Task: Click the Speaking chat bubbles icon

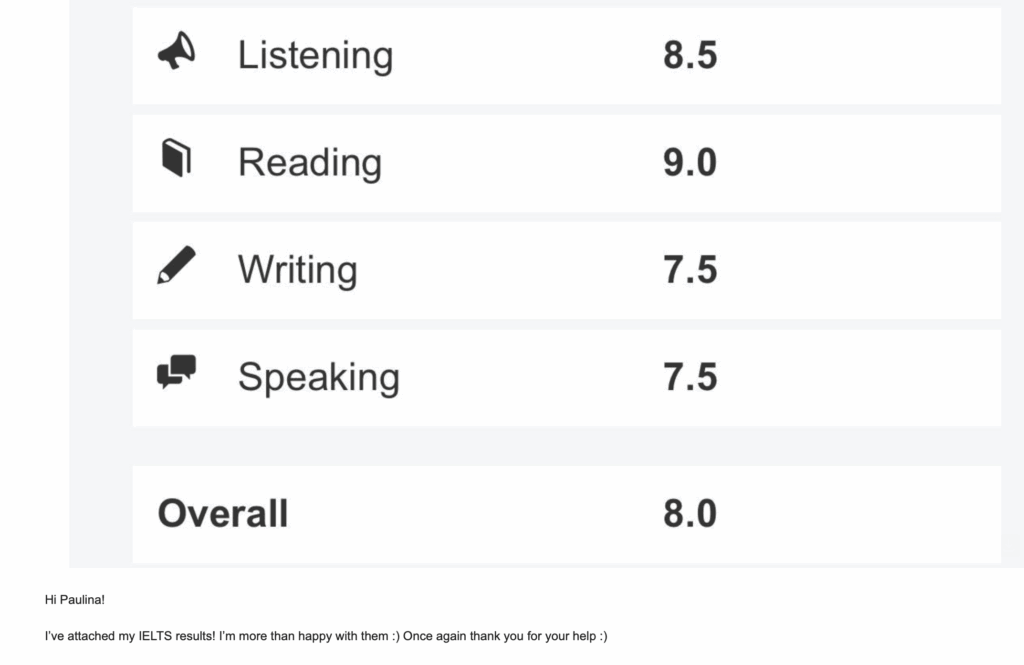Action: [x=176, y=372]
